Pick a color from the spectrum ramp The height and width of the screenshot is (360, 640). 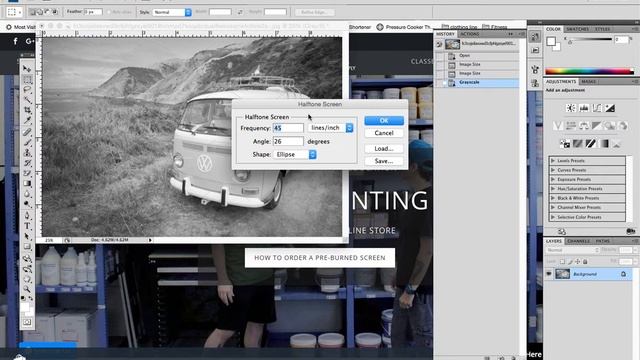[x=589, y=71]
